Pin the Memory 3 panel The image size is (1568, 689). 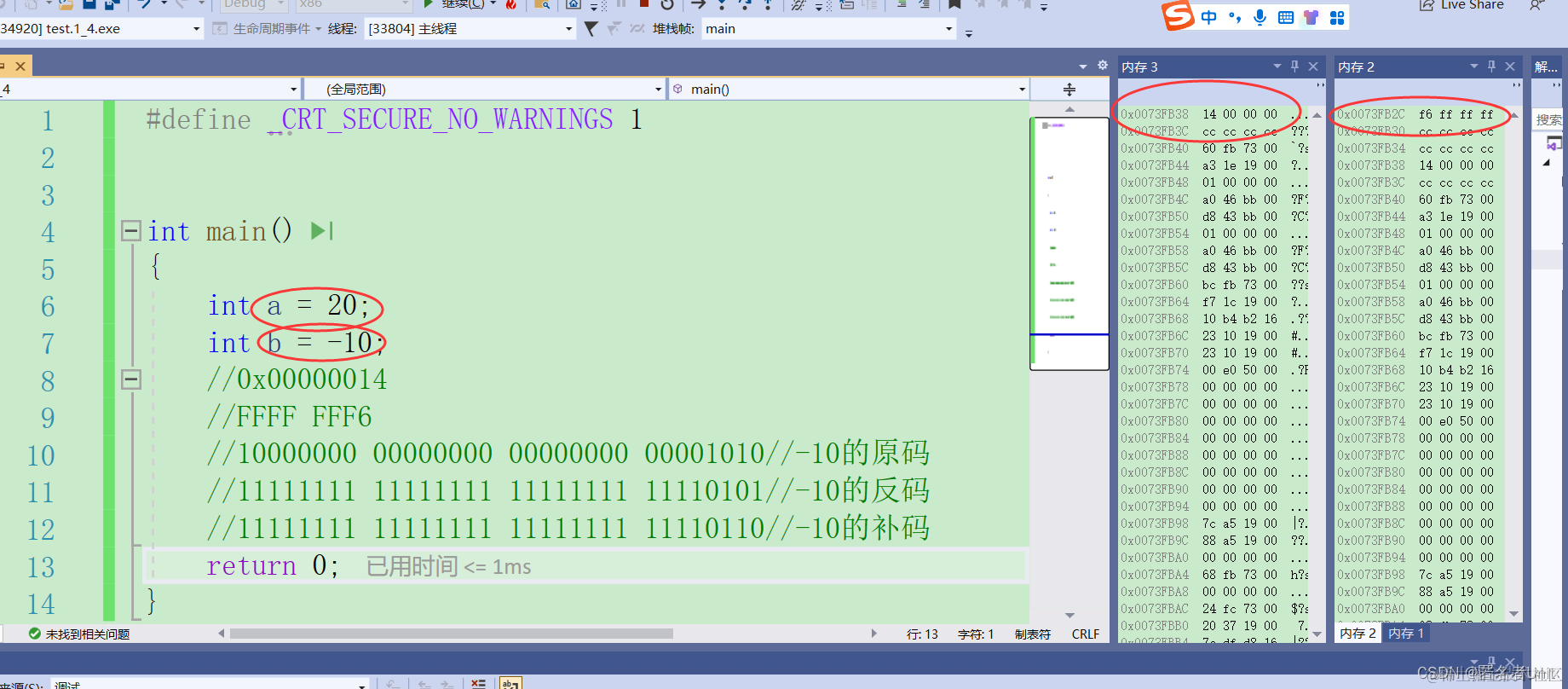1294,66
